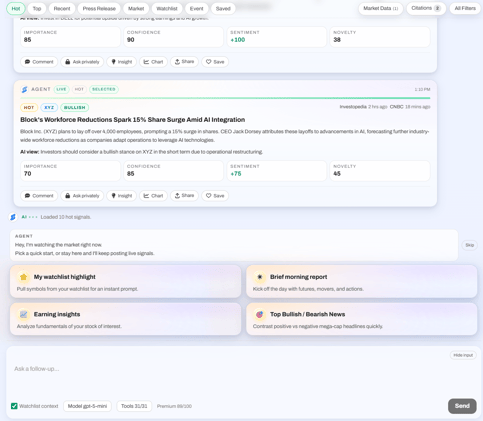Choose Brief morning report quick start
This screenshot has height=421, width=483.
pyautogui.click(x=362, y=282)
